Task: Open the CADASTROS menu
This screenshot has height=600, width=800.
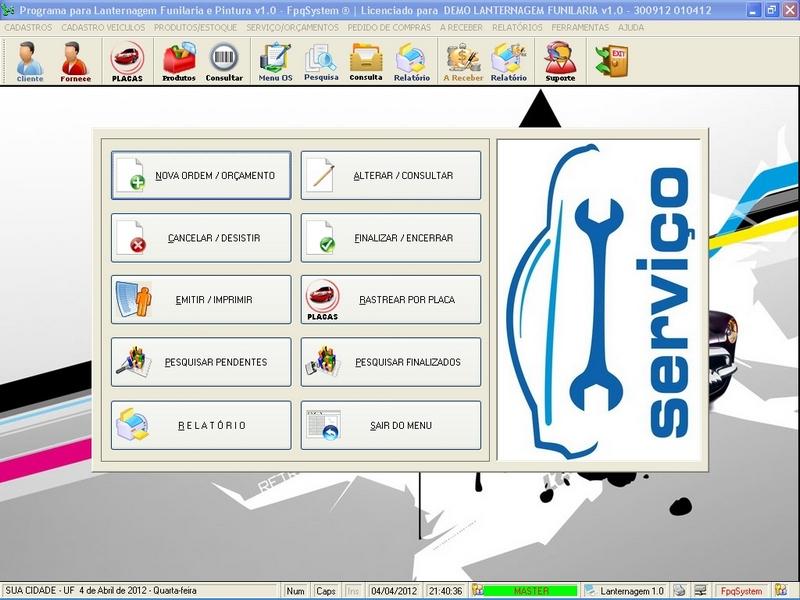Action: [28, 28]
